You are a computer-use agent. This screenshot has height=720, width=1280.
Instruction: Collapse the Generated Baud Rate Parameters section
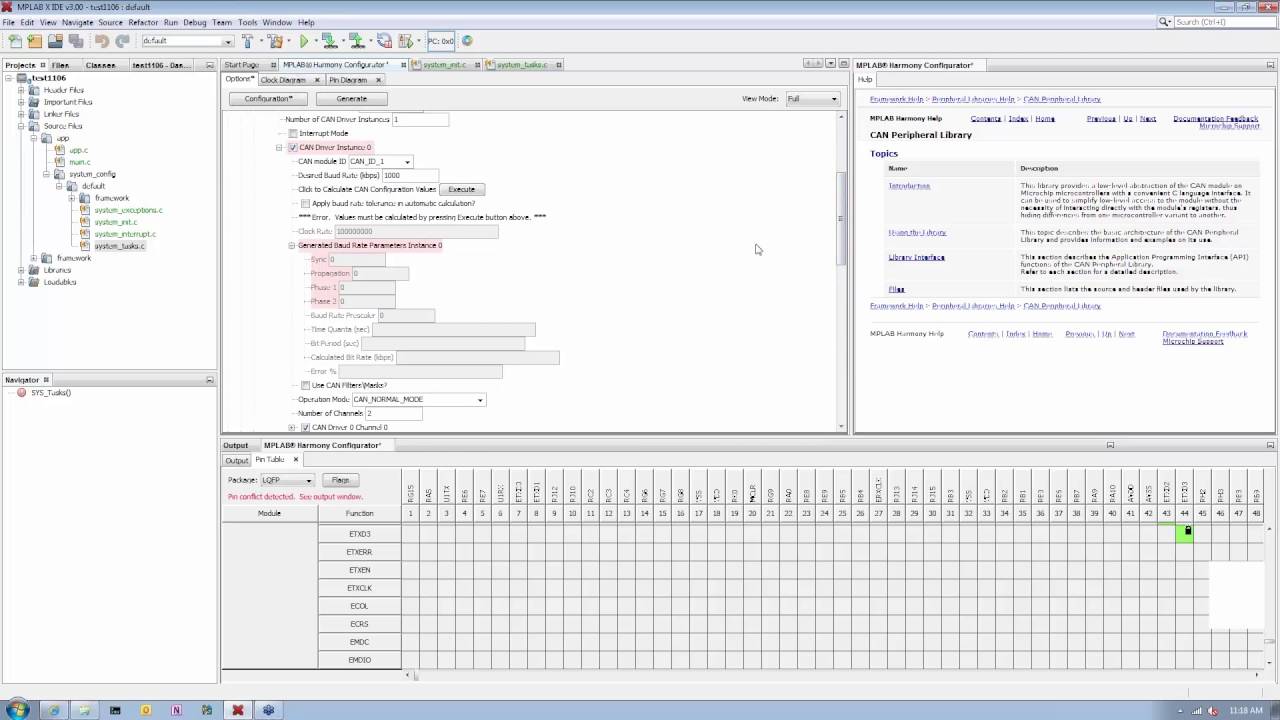(x=292, y=245)
